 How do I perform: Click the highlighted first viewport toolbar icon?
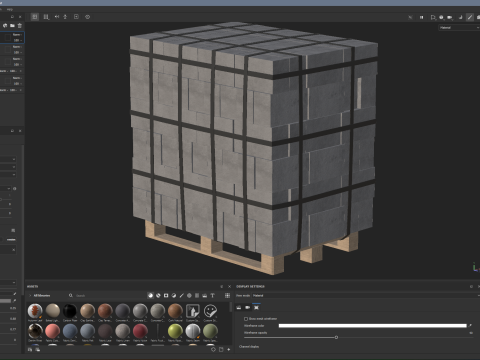[35, 17]
